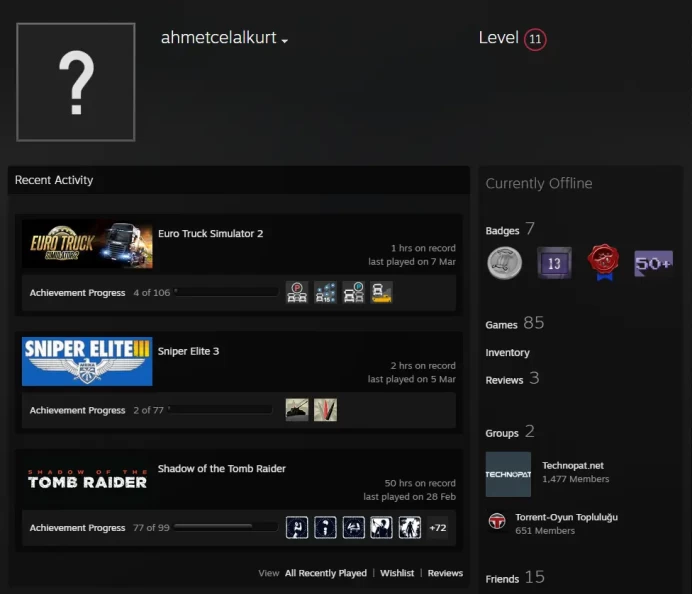Click the Level 11 badge circle
692x594 pixels.
[x=535, y=39]
